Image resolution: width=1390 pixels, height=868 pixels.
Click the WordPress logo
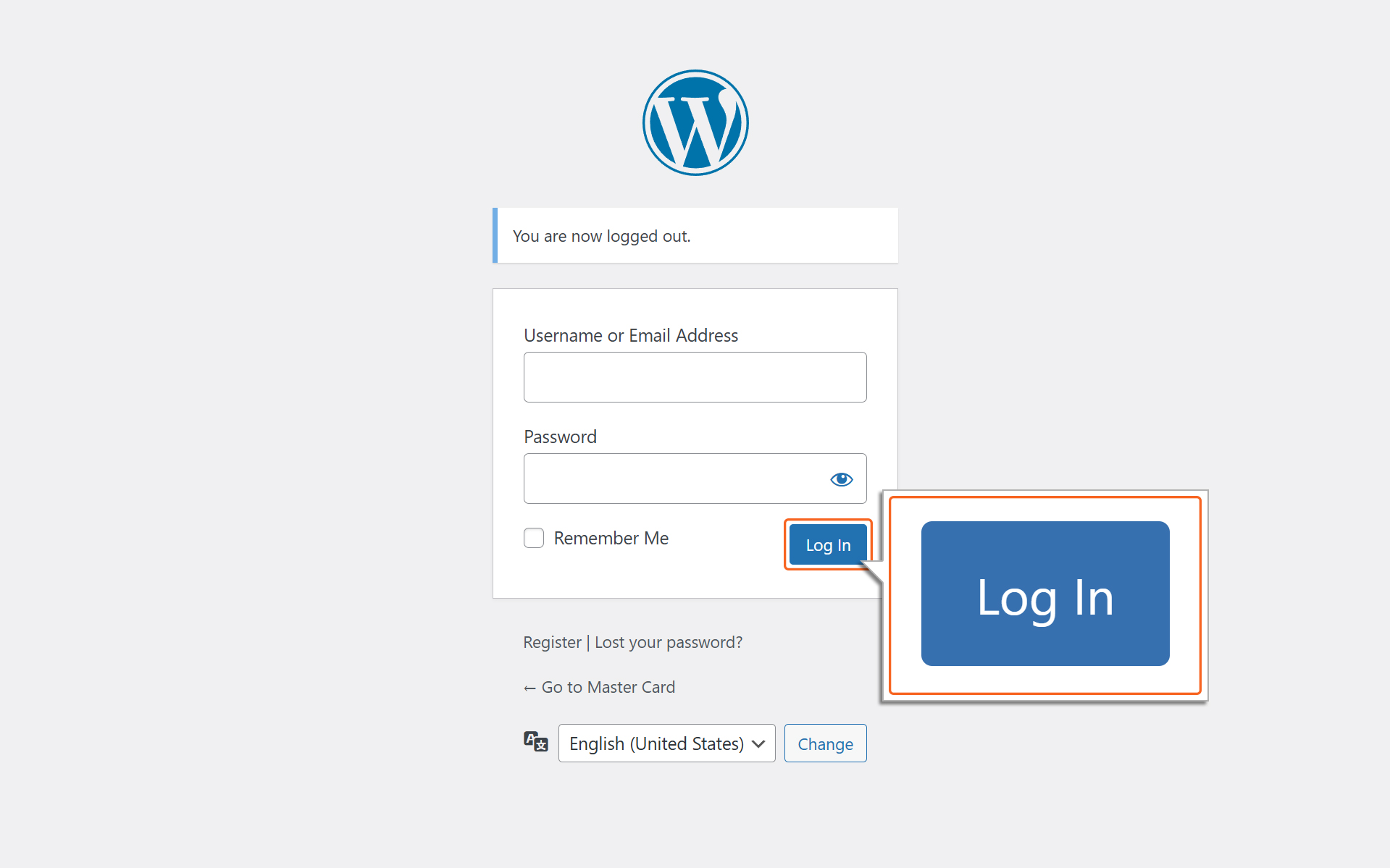click(x=695, y=122)
